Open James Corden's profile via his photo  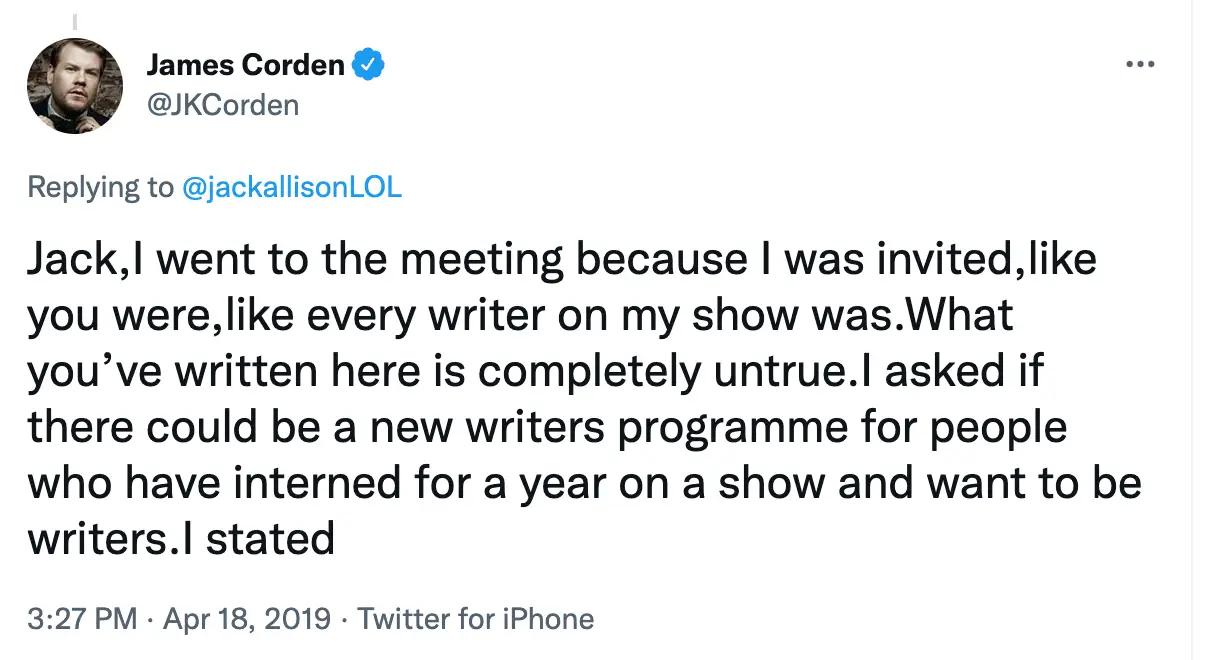74,86
